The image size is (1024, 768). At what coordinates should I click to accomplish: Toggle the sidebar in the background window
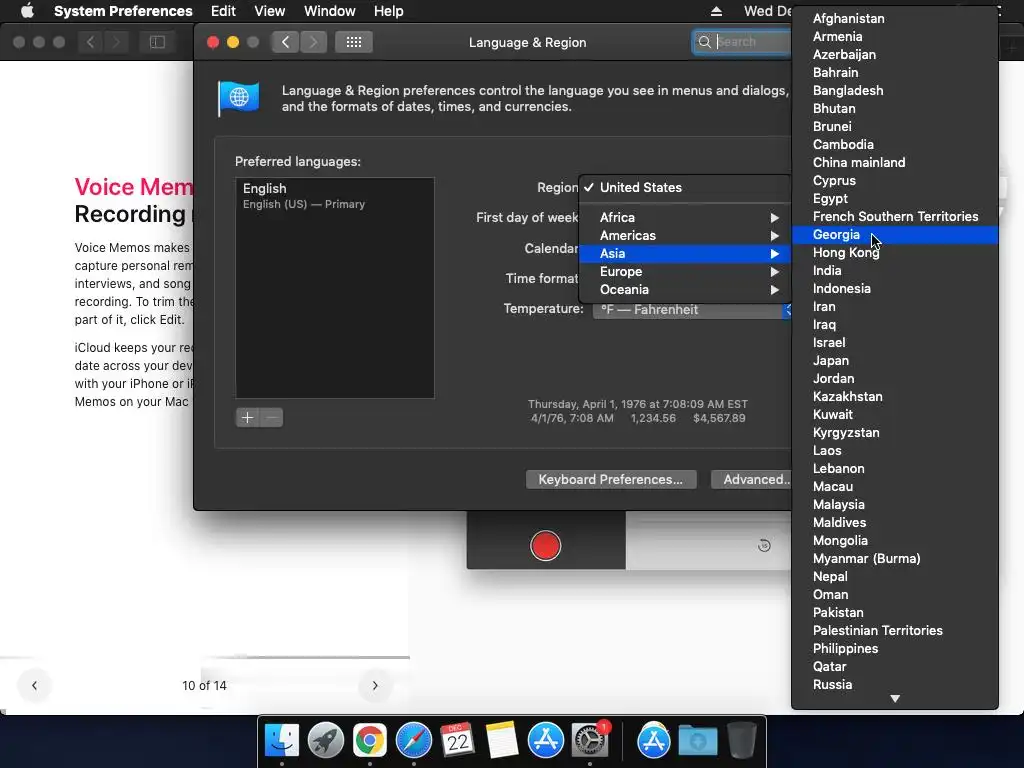[157, 42]
